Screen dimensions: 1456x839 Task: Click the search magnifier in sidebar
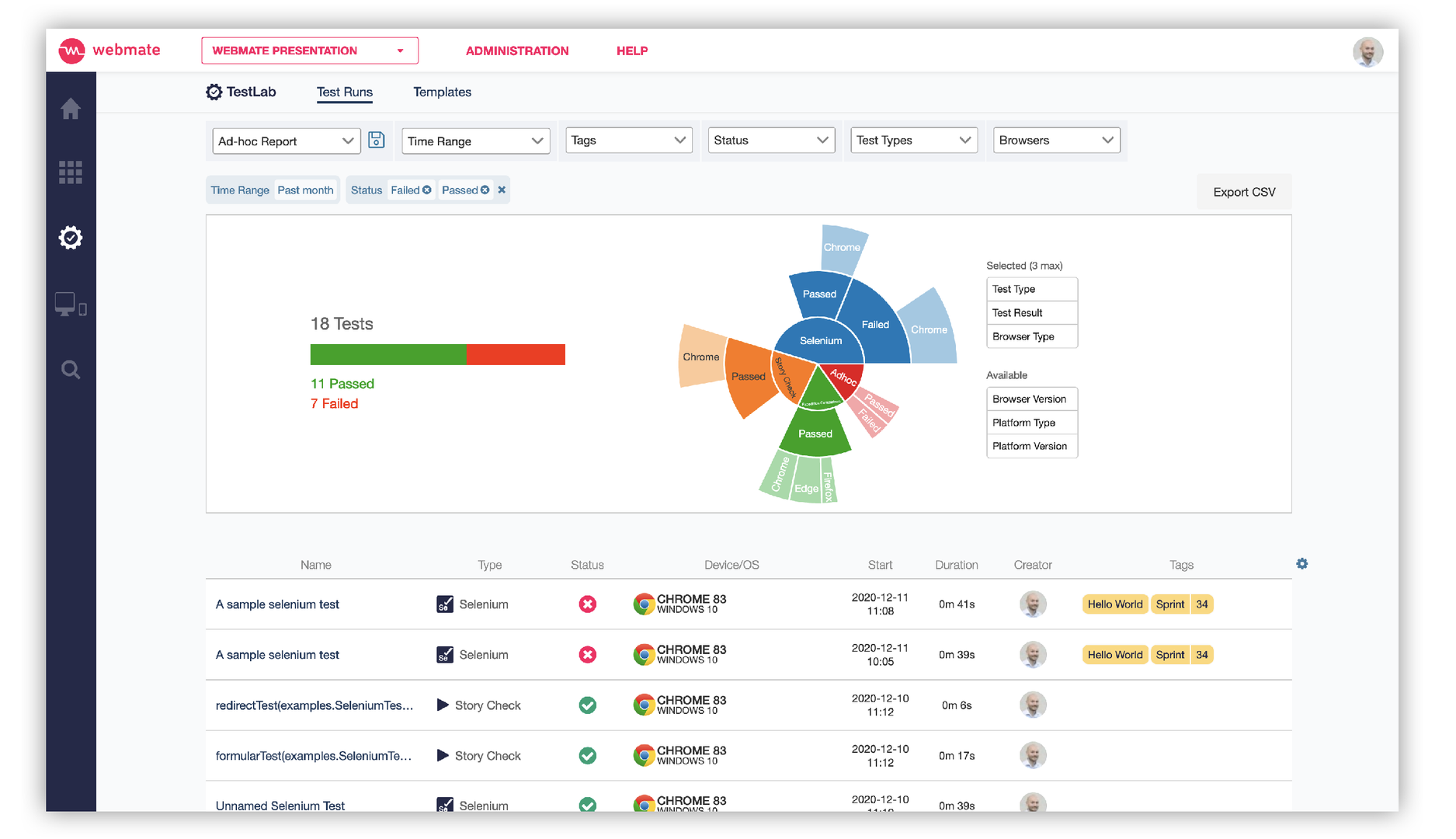click(71, 370)
